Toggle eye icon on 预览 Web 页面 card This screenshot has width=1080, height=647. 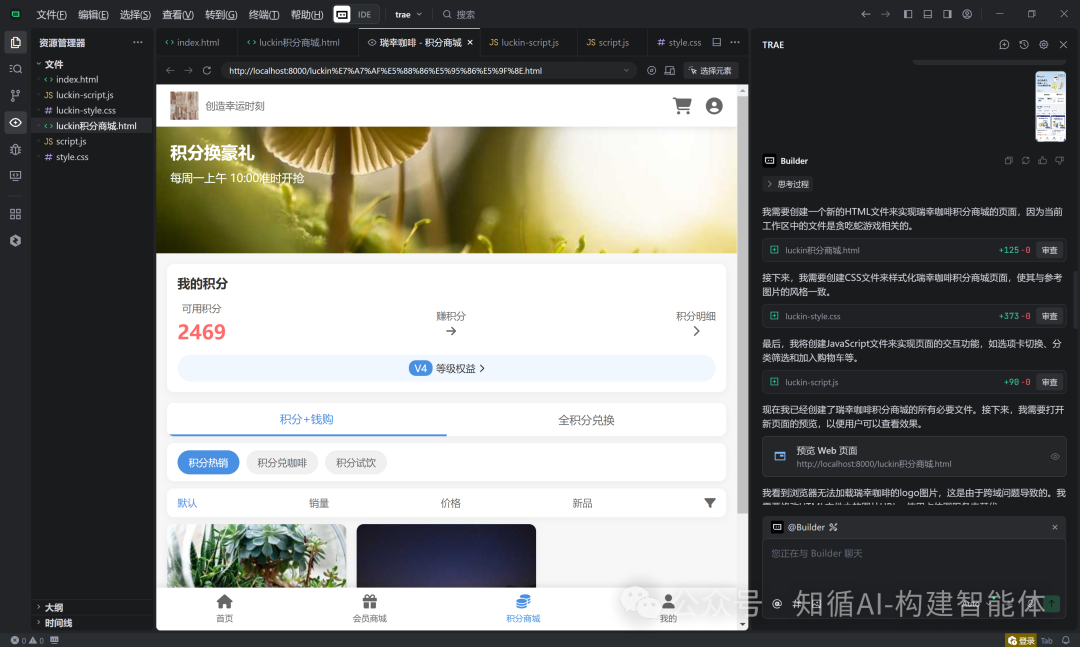(x=1055, y=457)
